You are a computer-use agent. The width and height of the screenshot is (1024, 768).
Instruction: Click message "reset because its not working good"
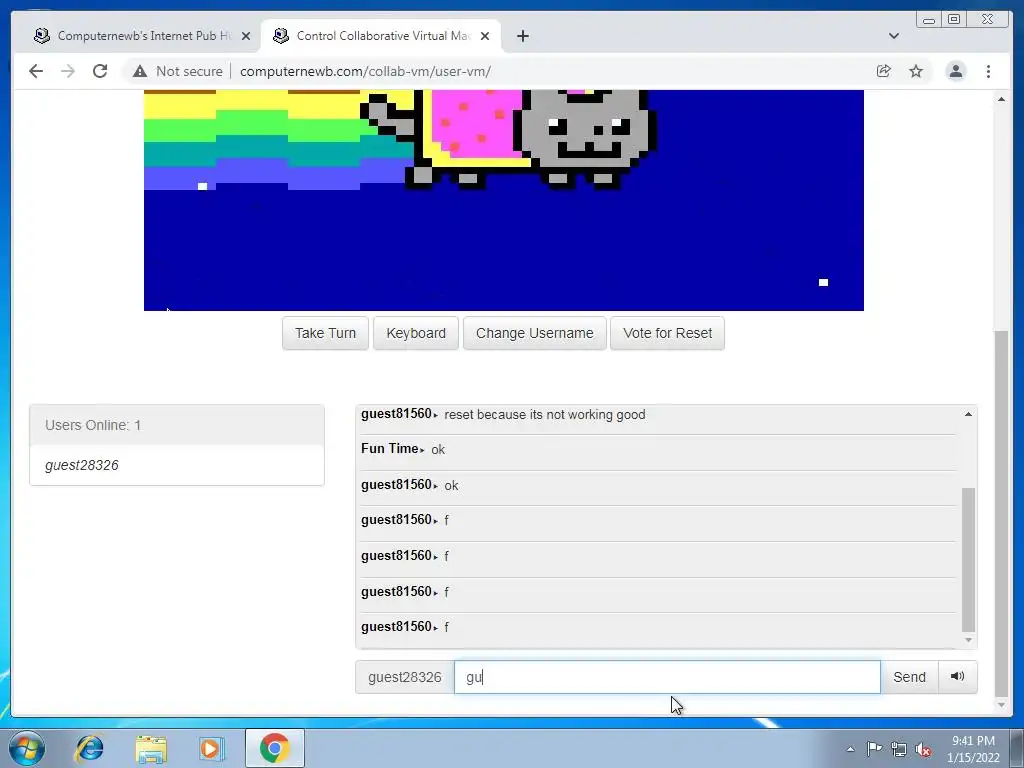(x=545, y=415)
